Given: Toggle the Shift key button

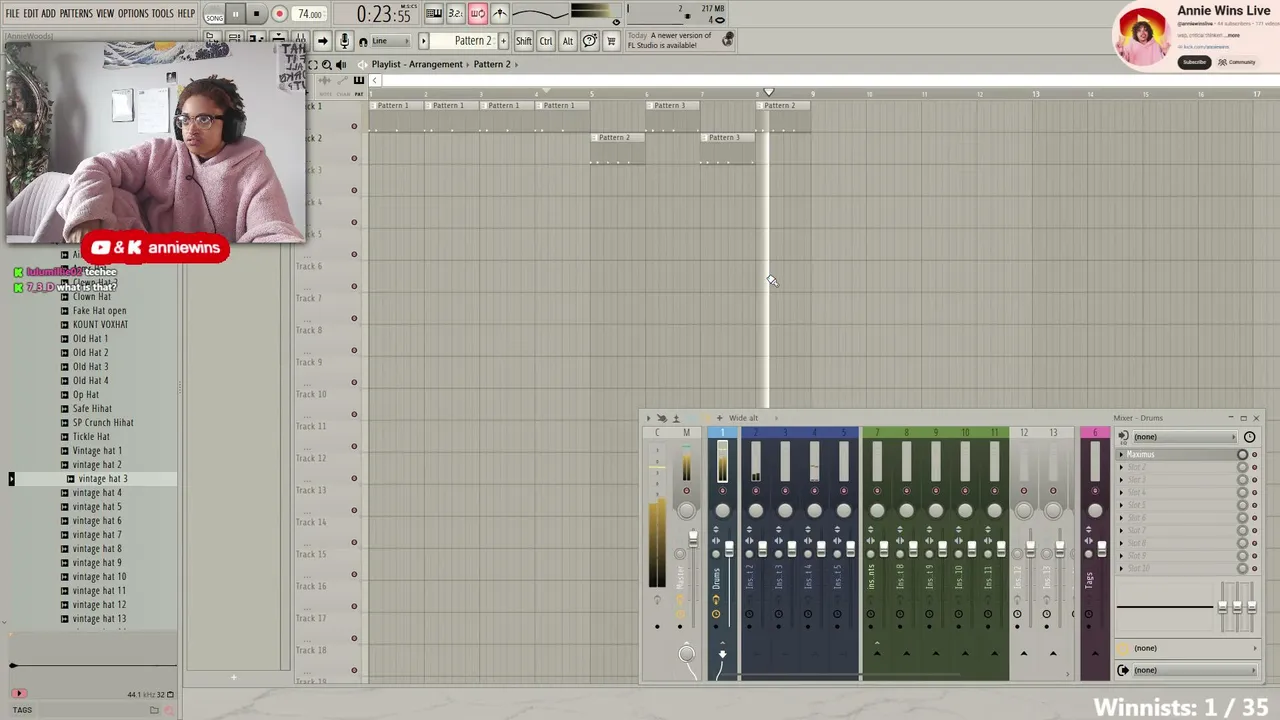Looking at the screenshot, I should [524, 41].
